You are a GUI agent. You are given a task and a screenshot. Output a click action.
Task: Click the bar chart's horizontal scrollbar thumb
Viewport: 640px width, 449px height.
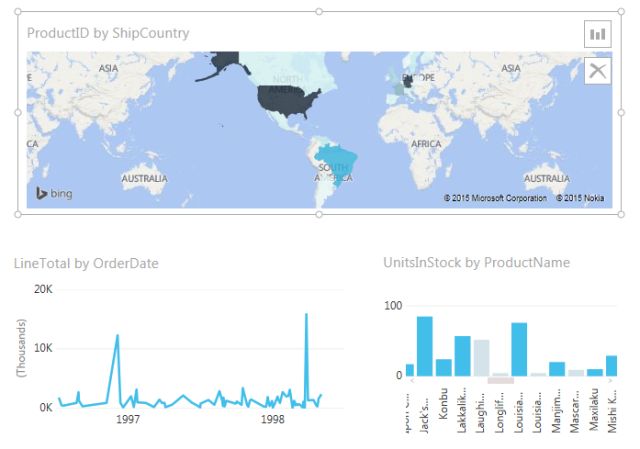(x=500, y=380)
